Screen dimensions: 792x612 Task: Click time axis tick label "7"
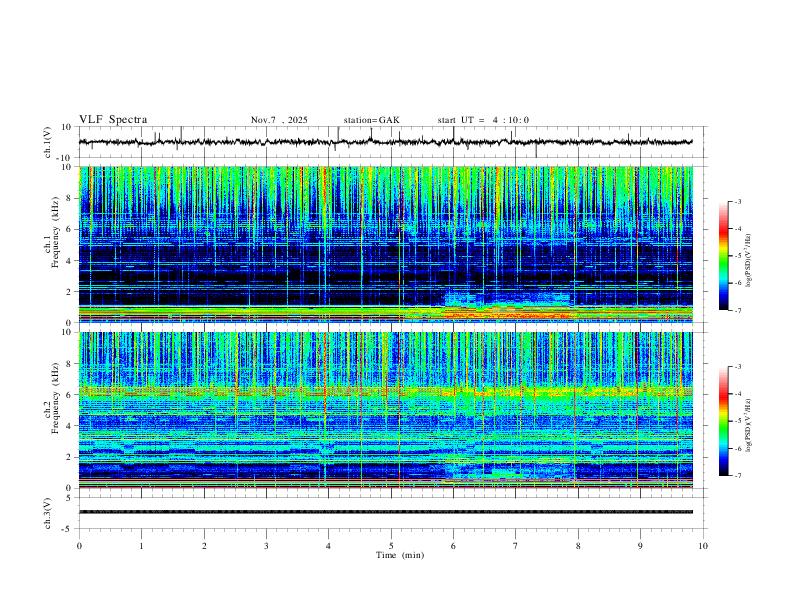[x=516, y=546]
